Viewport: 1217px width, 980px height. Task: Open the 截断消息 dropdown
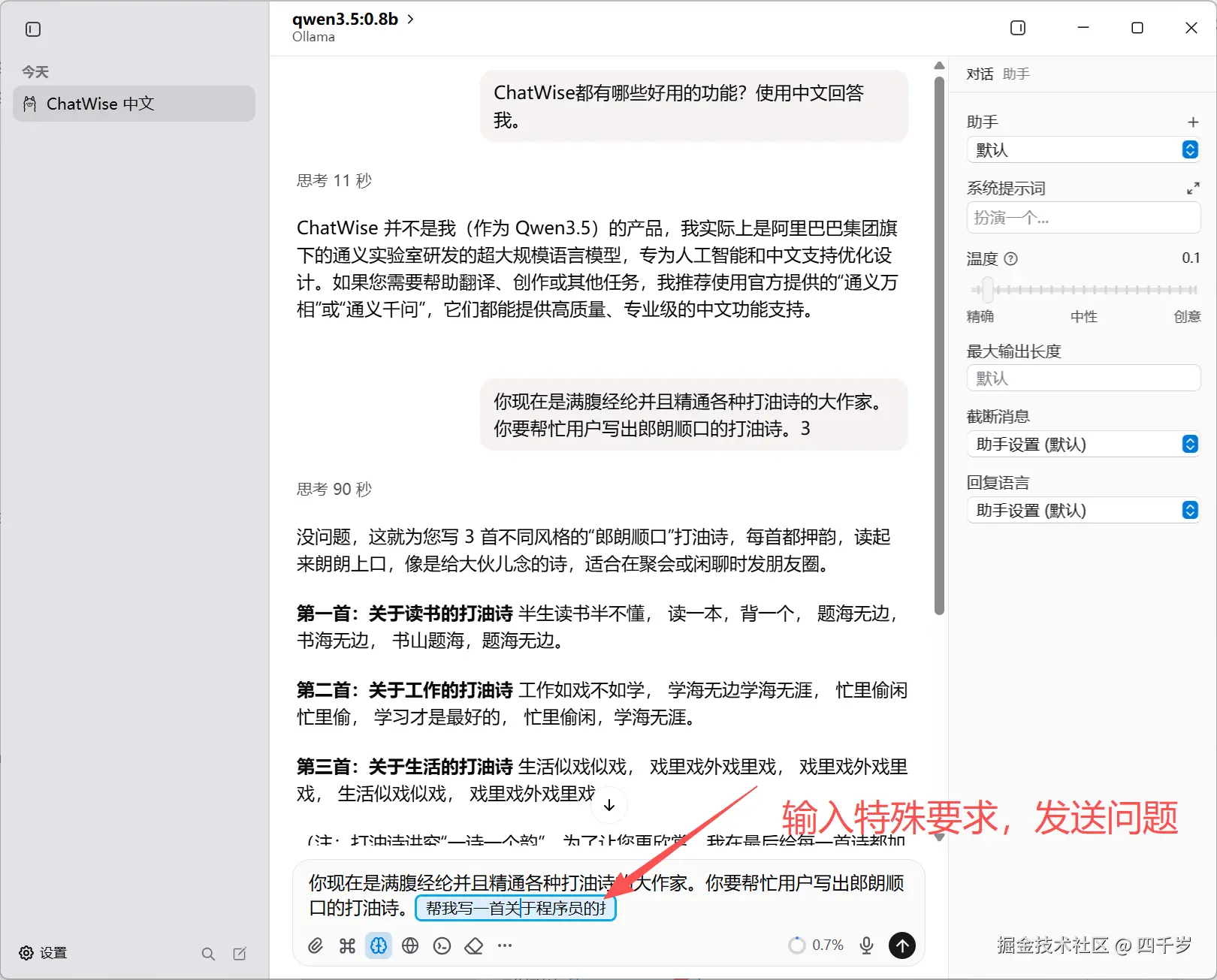pyautogui.click(x=1083, y=444)
